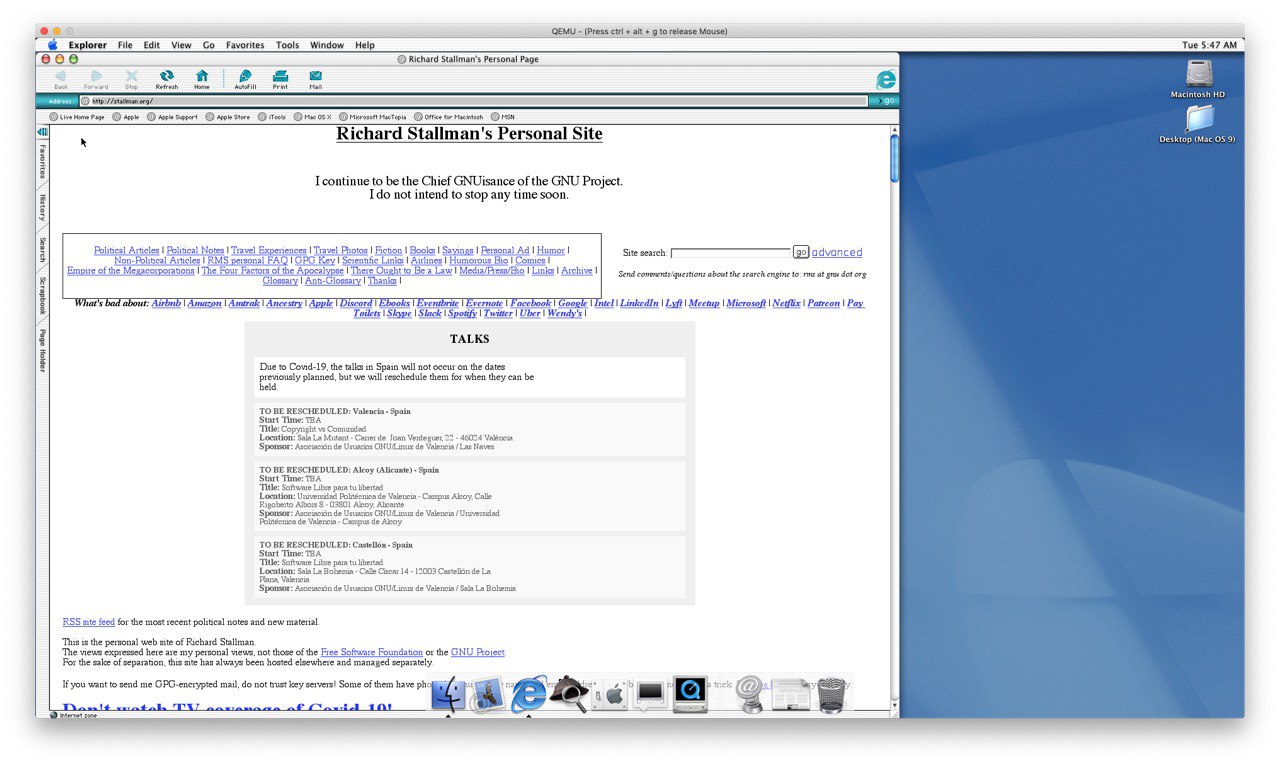Launch Sherlock from the Dock

point(568,694)
